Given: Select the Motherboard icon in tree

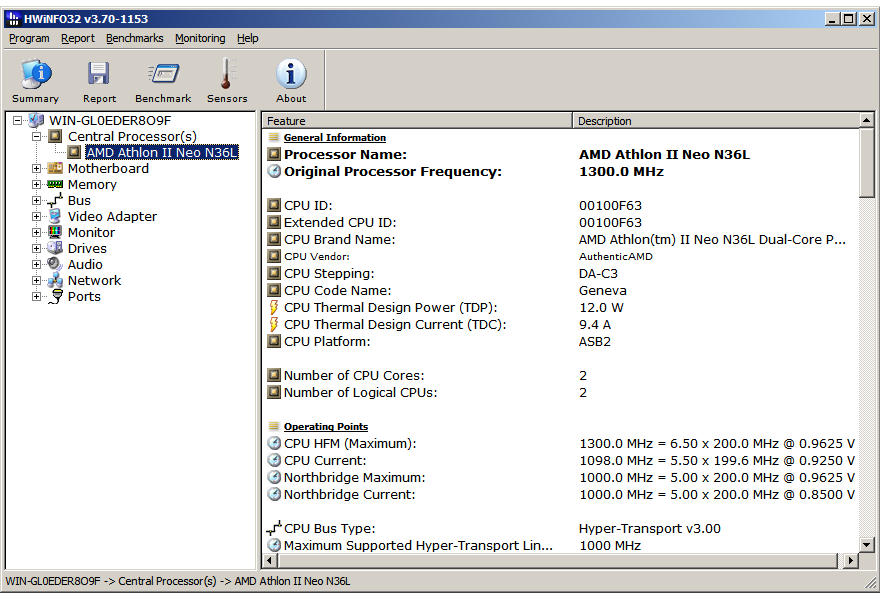Looking at the screenshot, I should (55, 168).
